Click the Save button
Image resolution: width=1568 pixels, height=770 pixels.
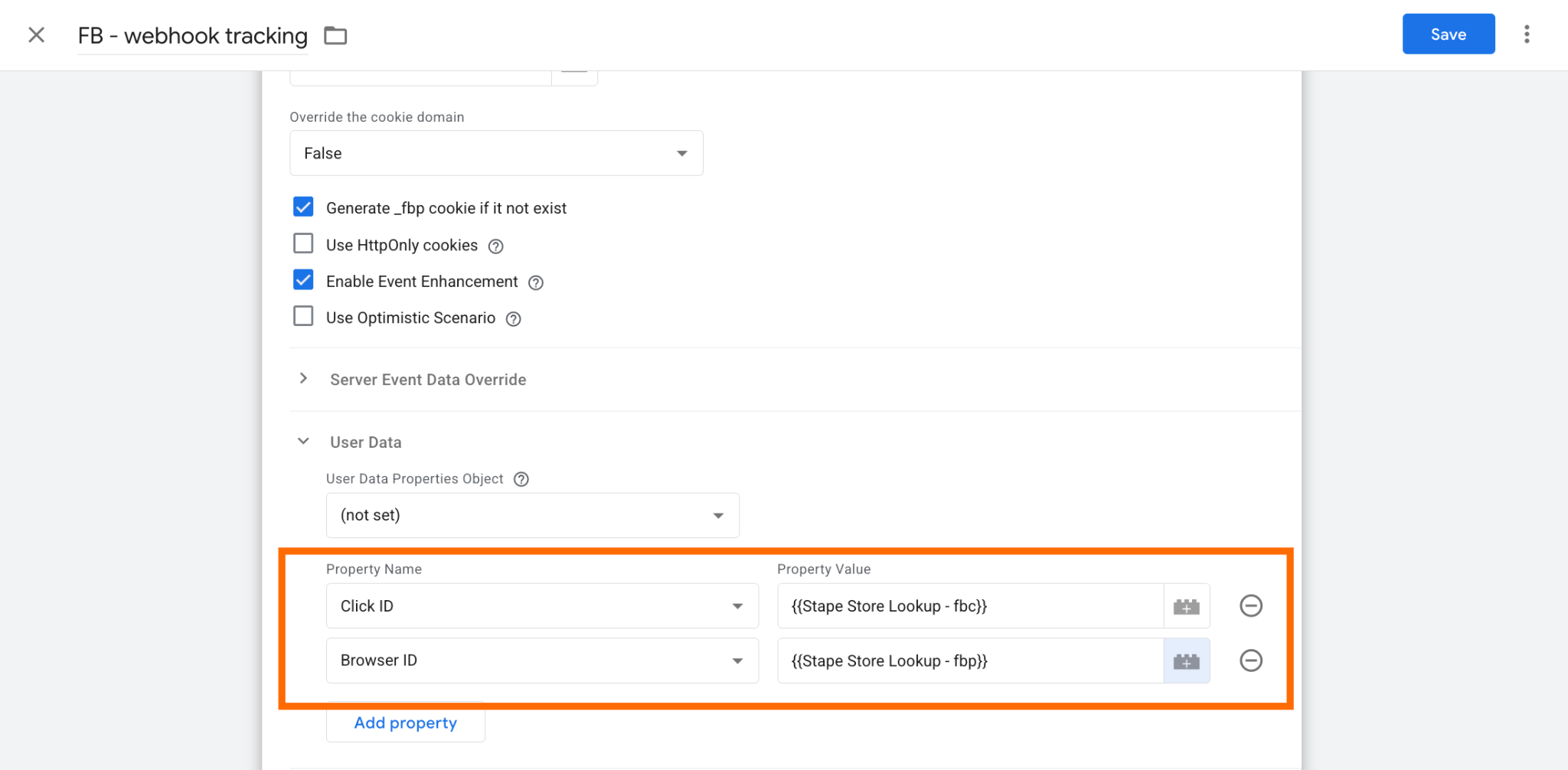(1449, 34)
